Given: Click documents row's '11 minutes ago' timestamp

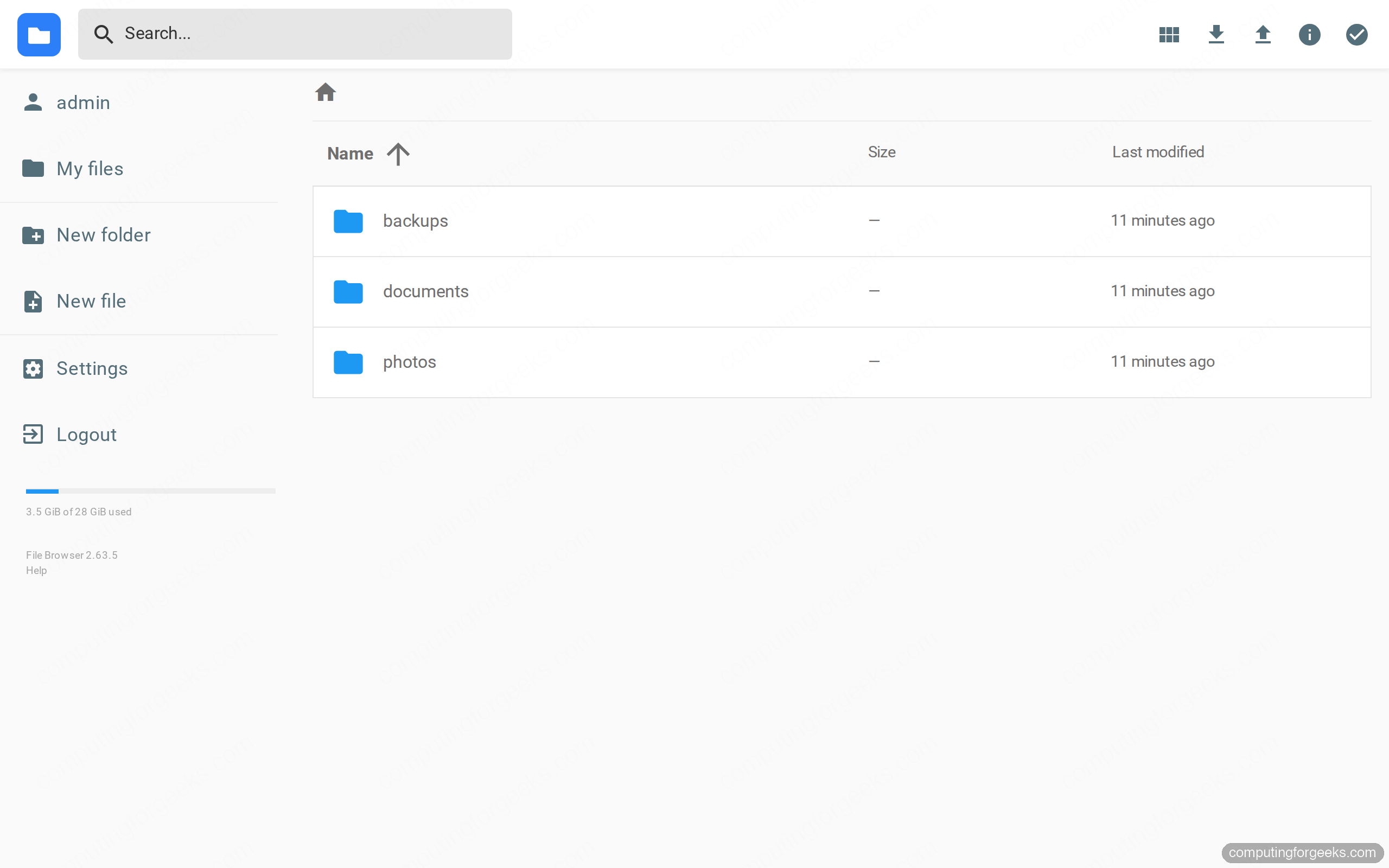Looking at the screenshot, I should pos(1162,291).
